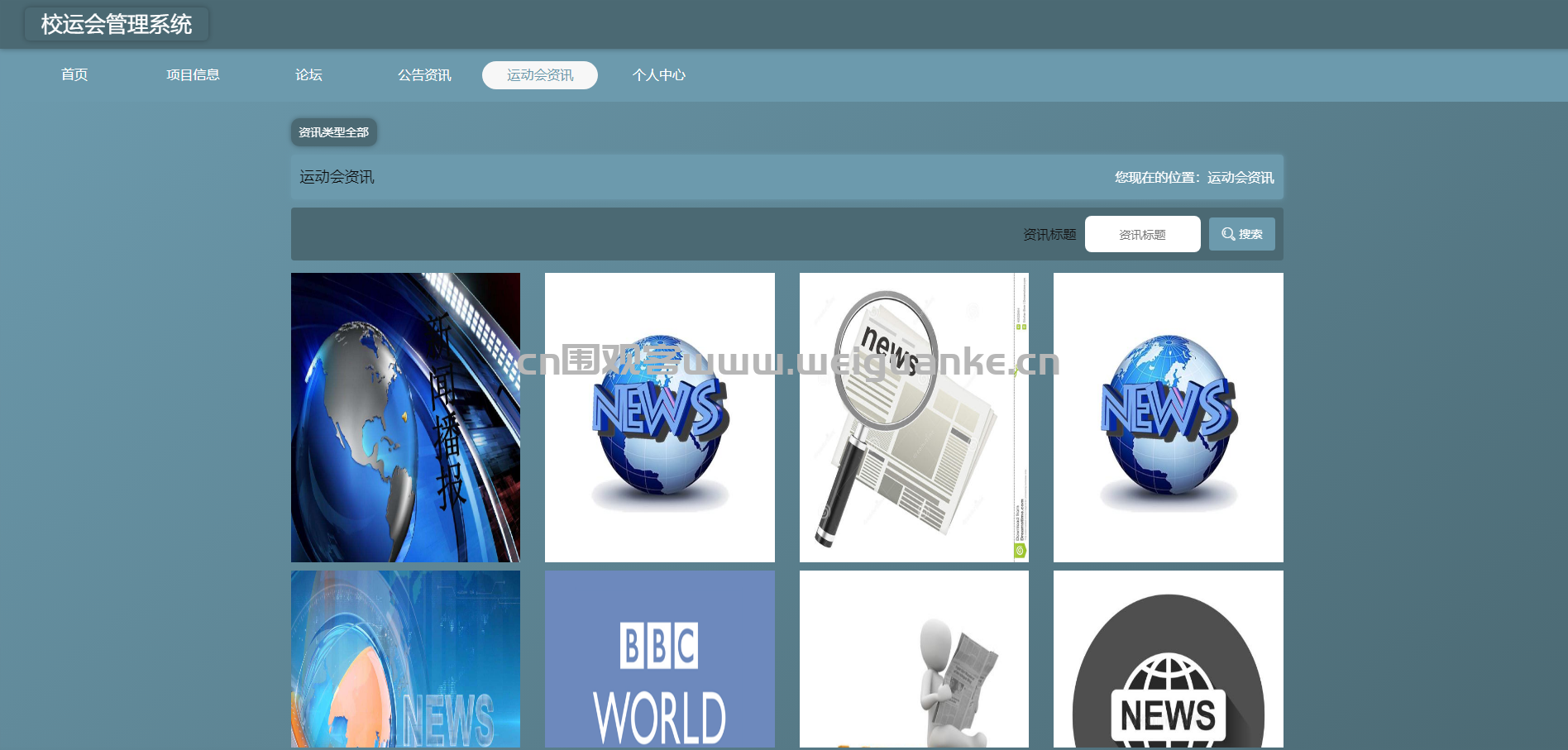
Task: Select the 运动会资讯 active tab
Action: [x=540, y=75]
